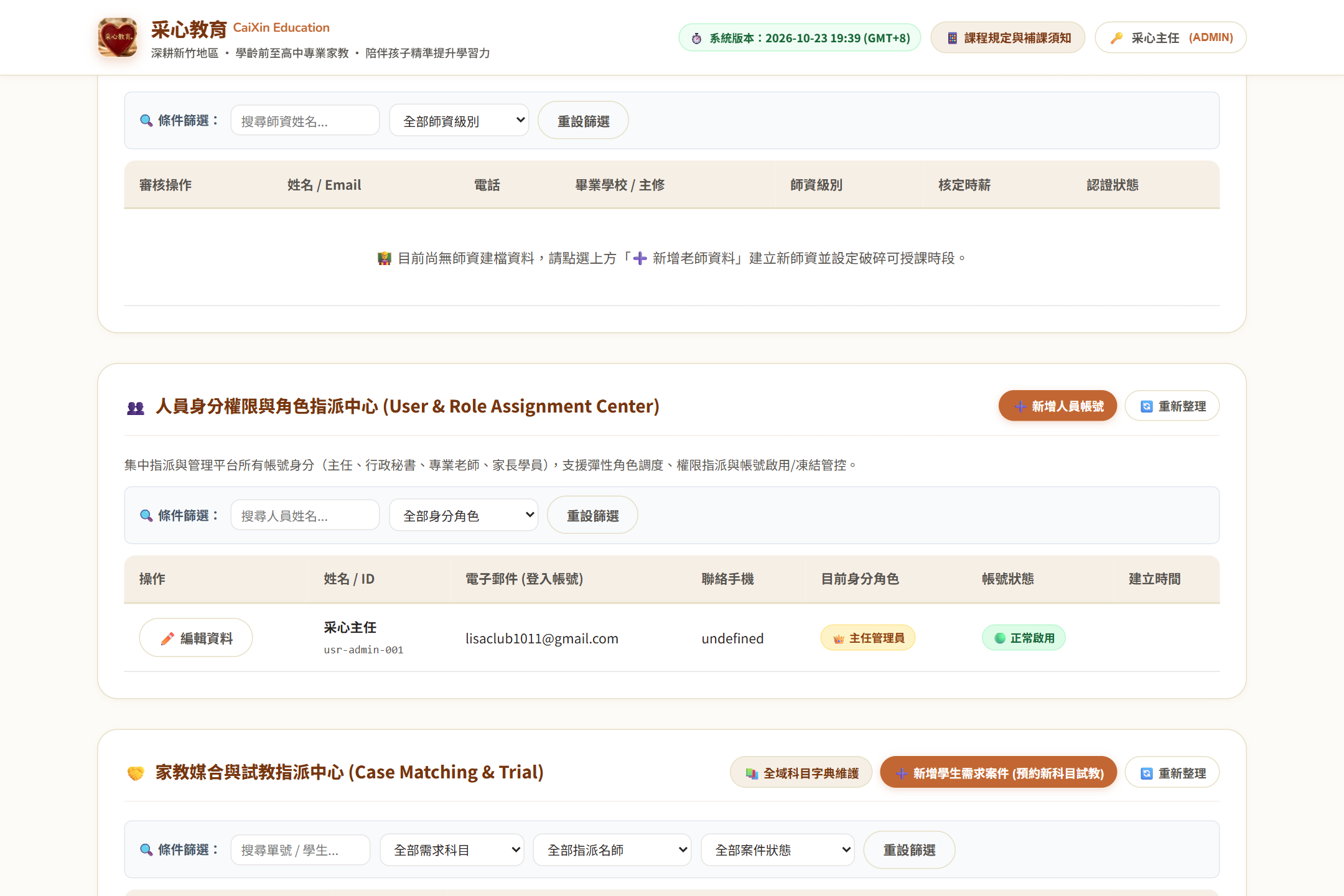Image resolution: width=1344 pixels, height=896 pixels.
Task: Click the CaiXin Education heart logo
Action: [118, 37]
